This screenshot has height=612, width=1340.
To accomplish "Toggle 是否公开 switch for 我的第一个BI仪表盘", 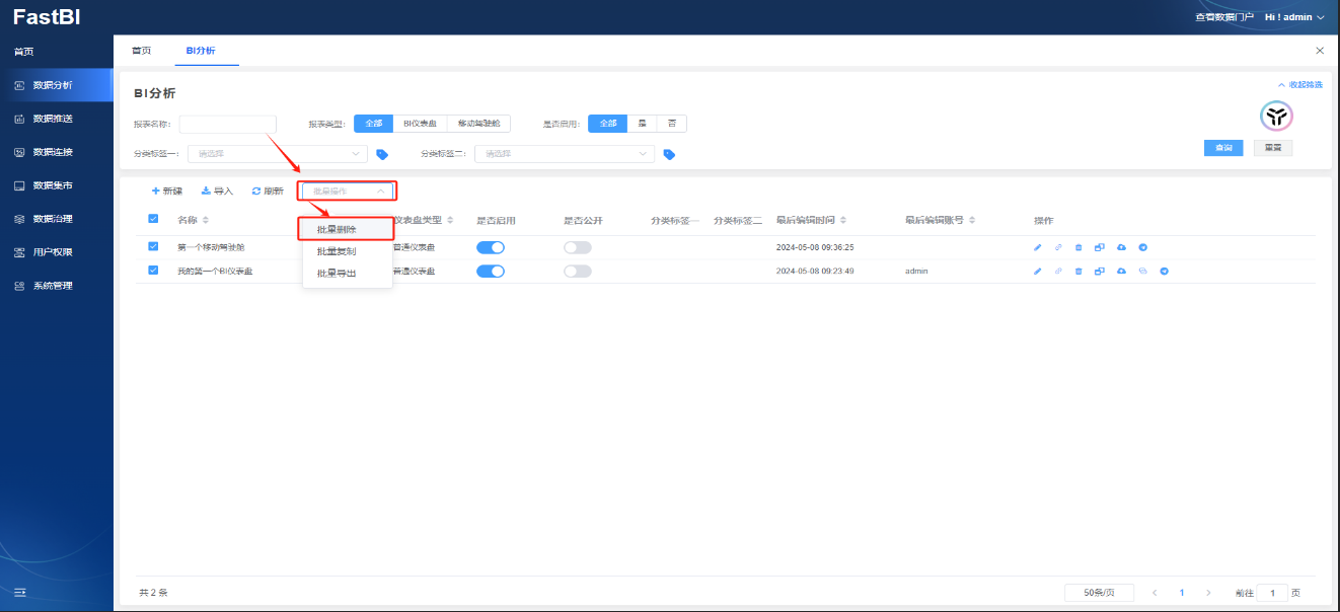I will click(578, 271).
